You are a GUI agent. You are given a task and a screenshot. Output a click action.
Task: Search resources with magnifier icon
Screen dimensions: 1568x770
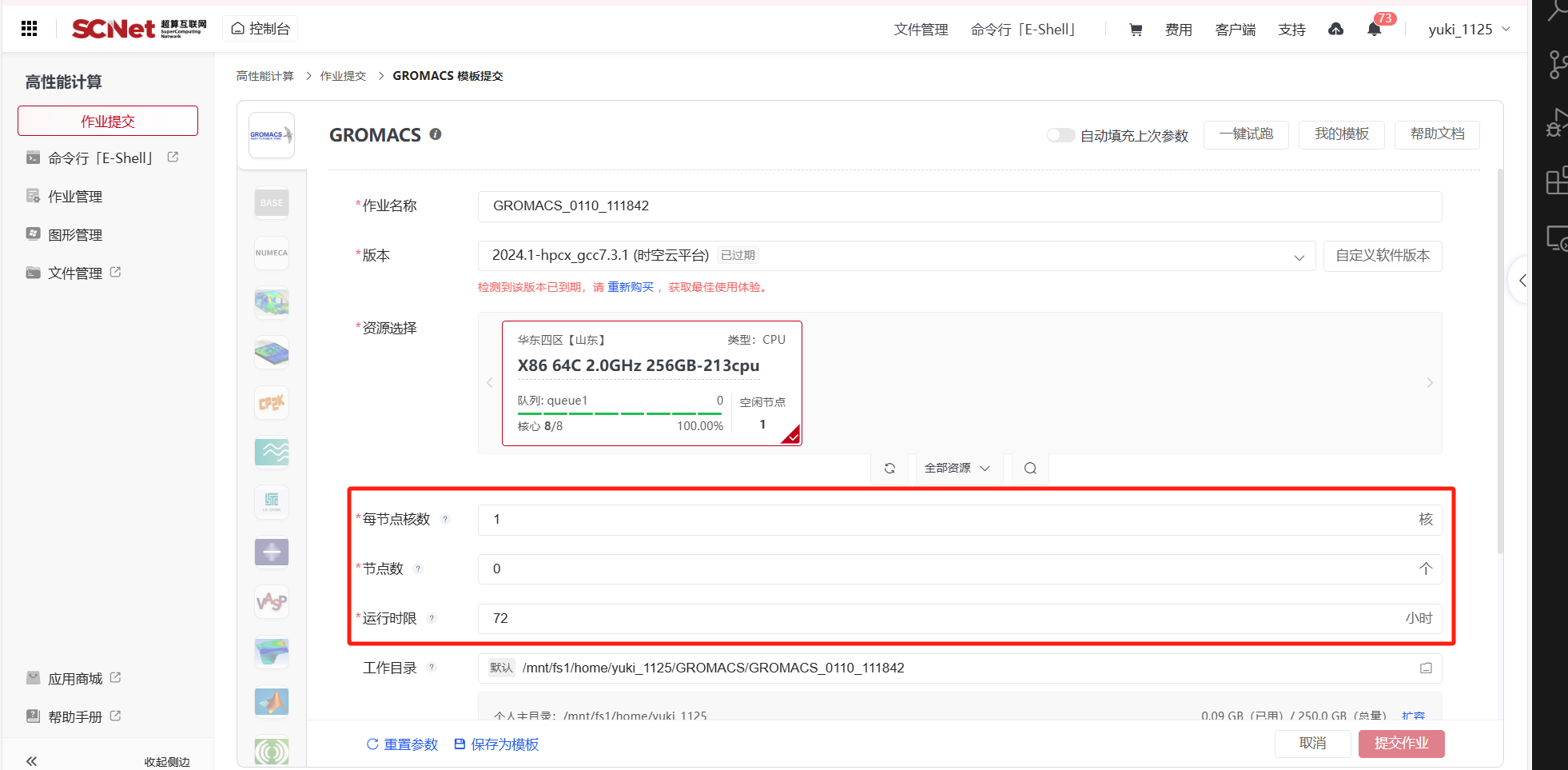[1030, 469]
